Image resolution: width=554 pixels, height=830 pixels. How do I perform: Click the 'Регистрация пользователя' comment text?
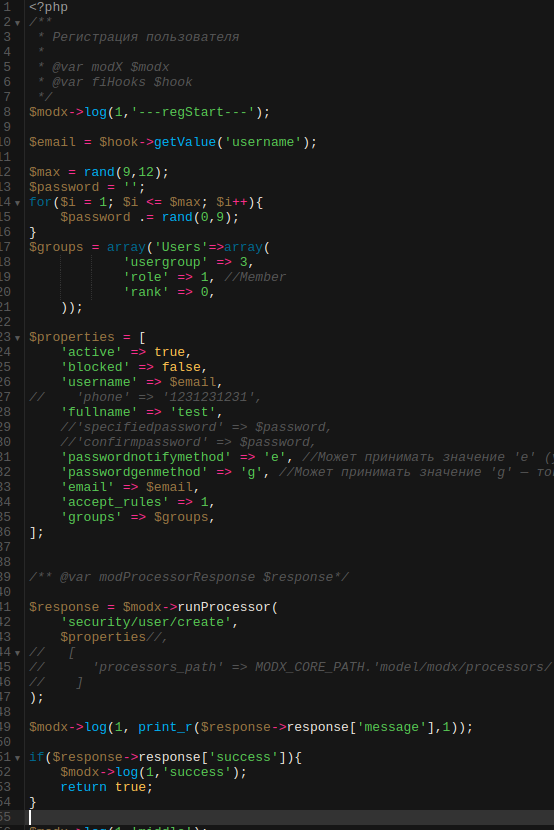point(146,37)
